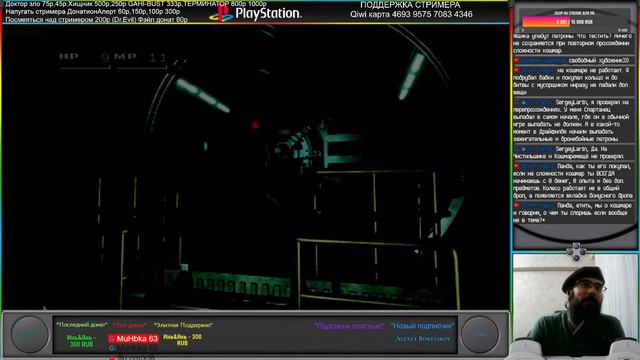Click the purple "Подписки платные" label
640x360 pixels.
tap(349, 326)
